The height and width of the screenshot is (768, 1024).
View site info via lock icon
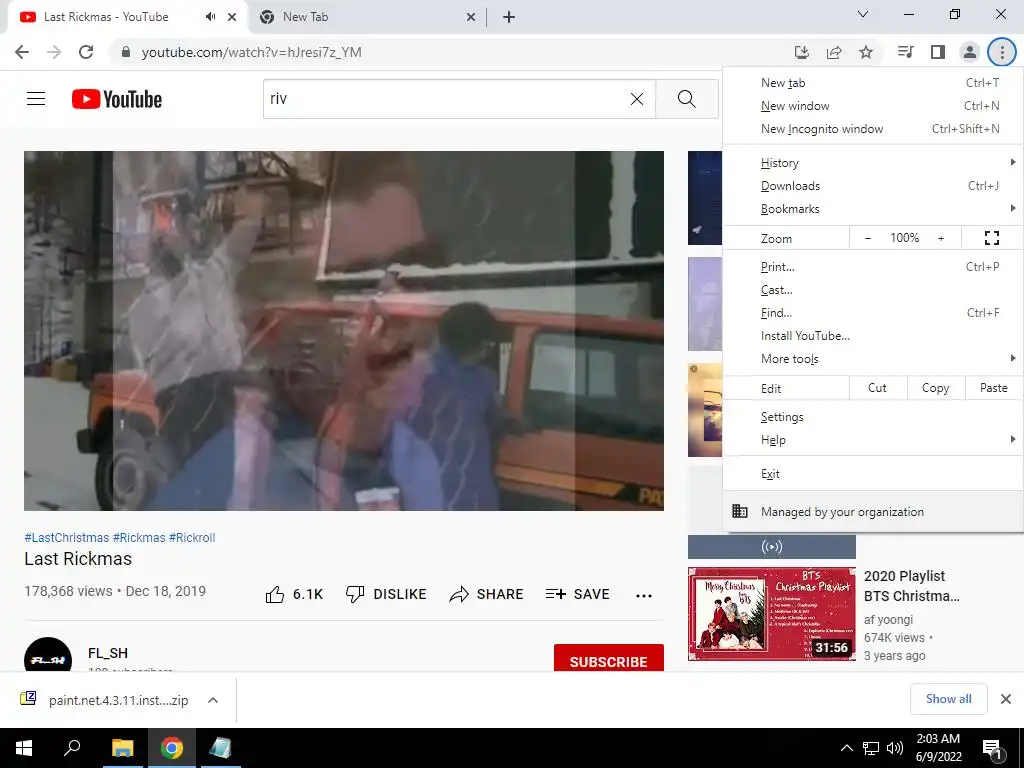126,52
